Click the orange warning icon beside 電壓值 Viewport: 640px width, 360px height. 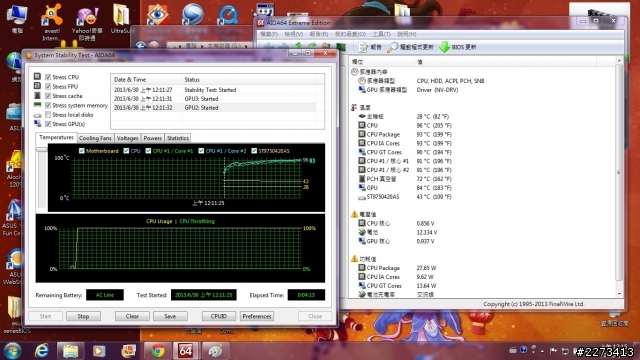[x=354, y=214]
